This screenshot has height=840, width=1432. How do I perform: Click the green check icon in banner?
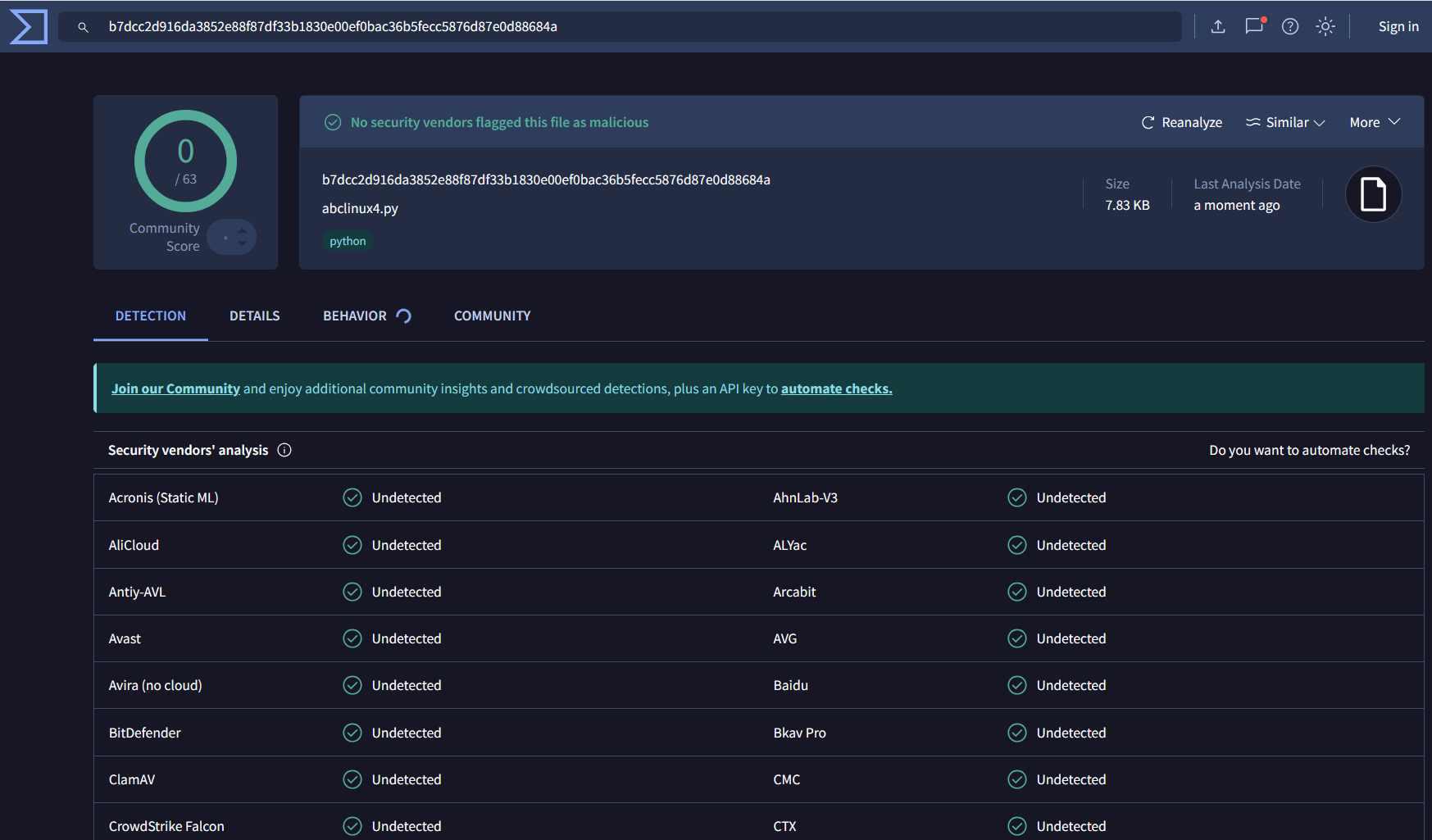(x=333, y=122)
